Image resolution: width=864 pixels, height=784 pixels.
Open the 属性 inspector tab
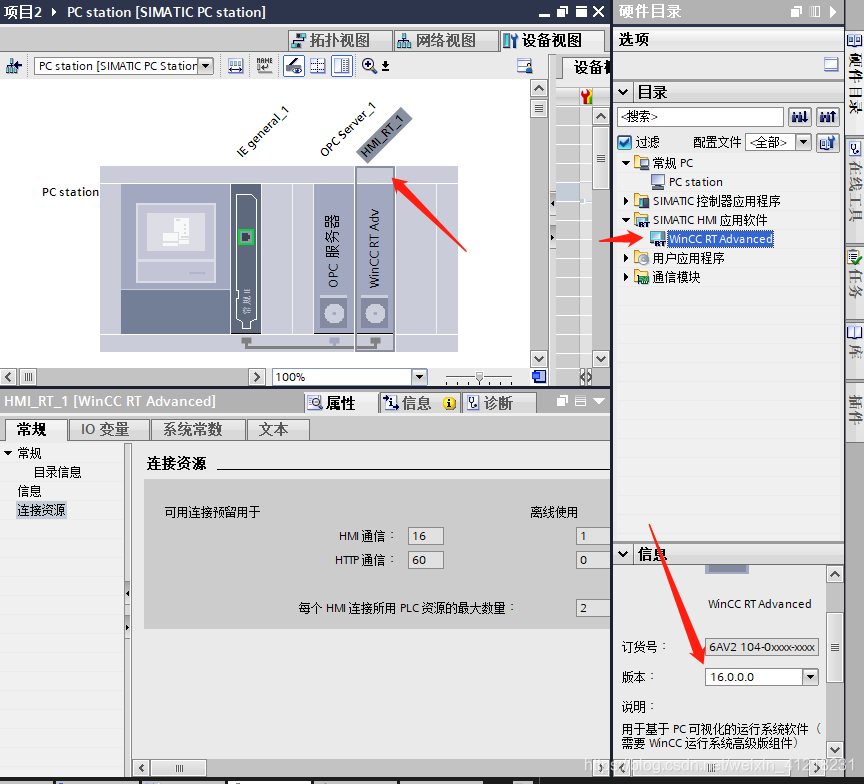339,403
